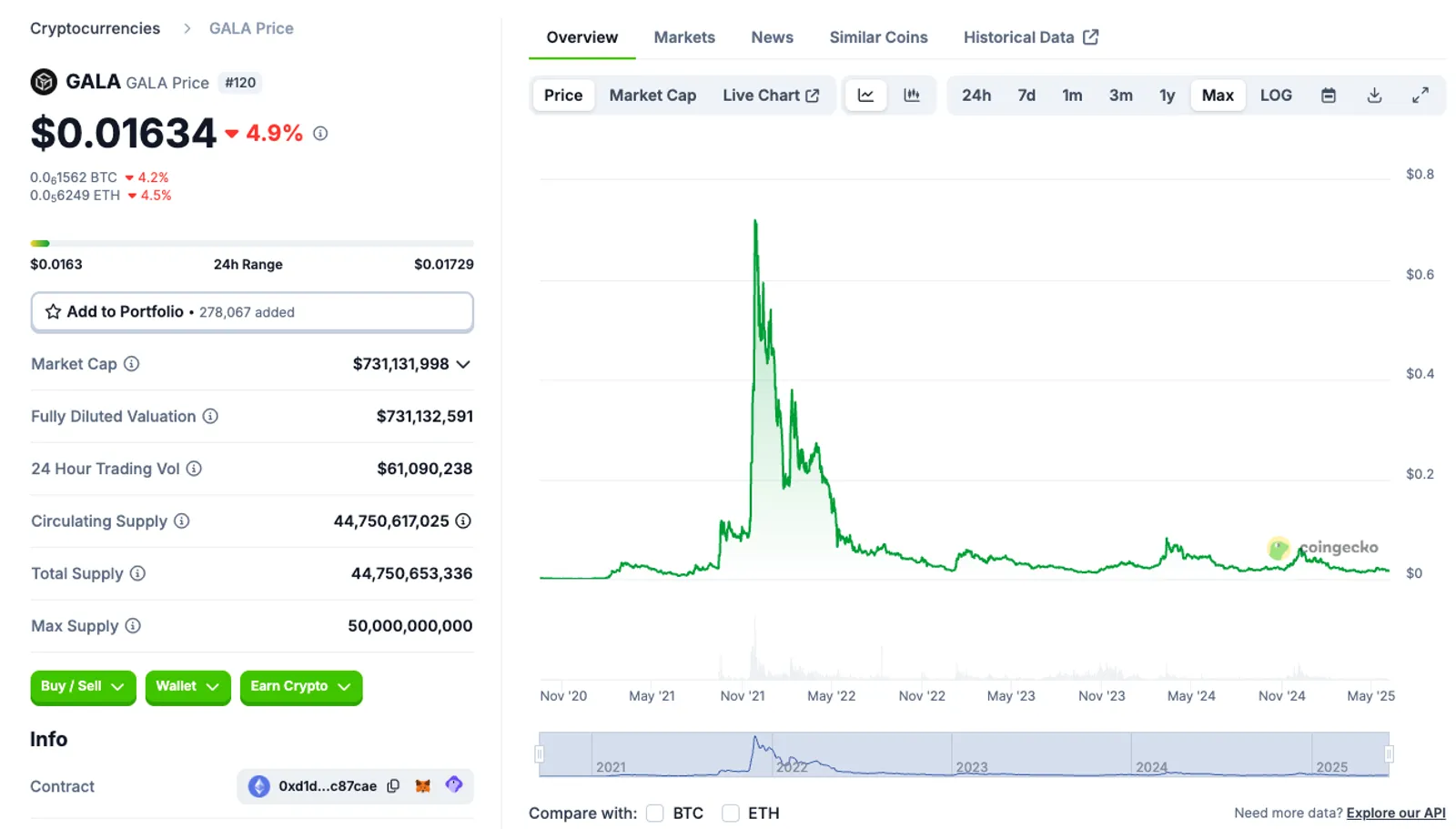
Task: Go to Cryptocurrencies breadcrumb link
Action: [x=95, y=28]
